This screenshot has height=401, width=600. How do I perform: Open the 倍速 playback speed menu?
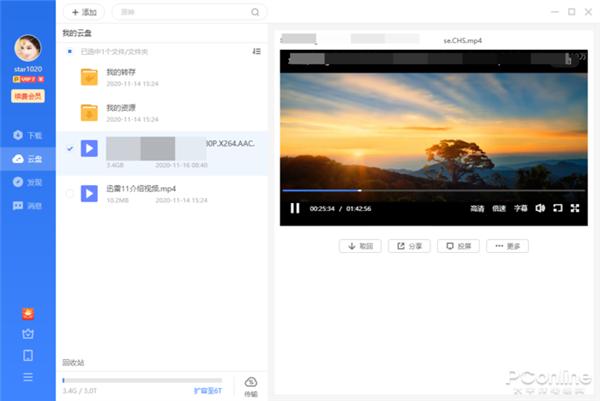point(499,209)
